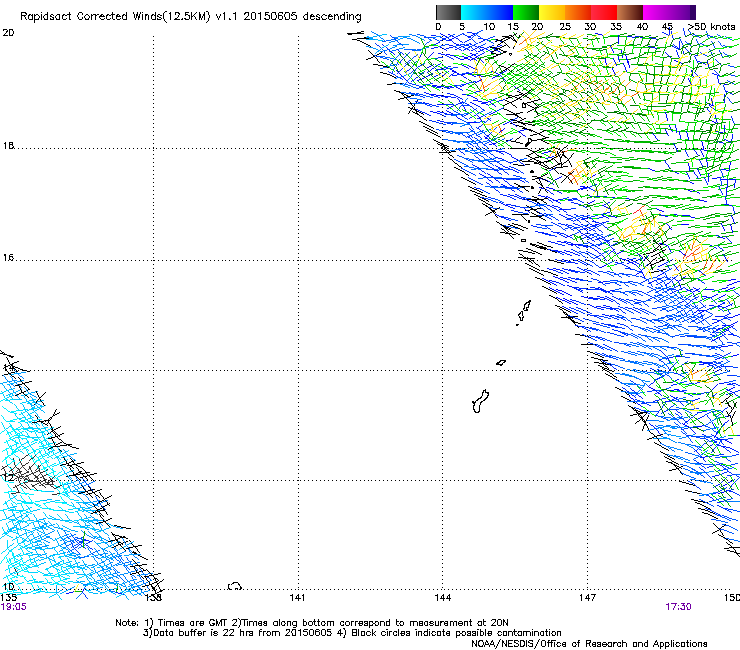Click the orange 25-30 knots legend segment
Image resolution: width=740 pixels, height=650 pixels.
pos(578,12)
